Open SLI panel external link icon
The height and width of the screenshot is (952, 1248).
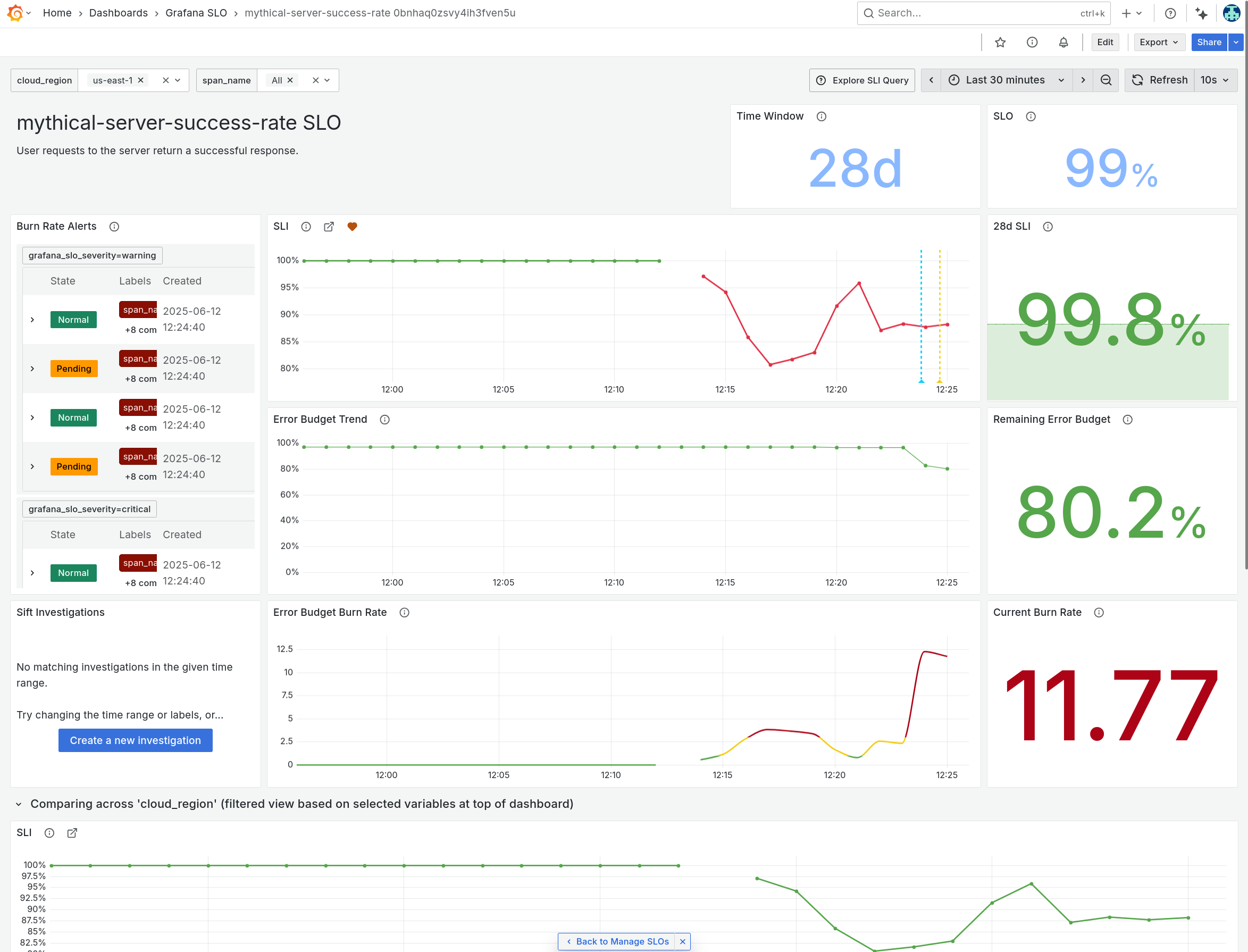(x=329, y=227)
